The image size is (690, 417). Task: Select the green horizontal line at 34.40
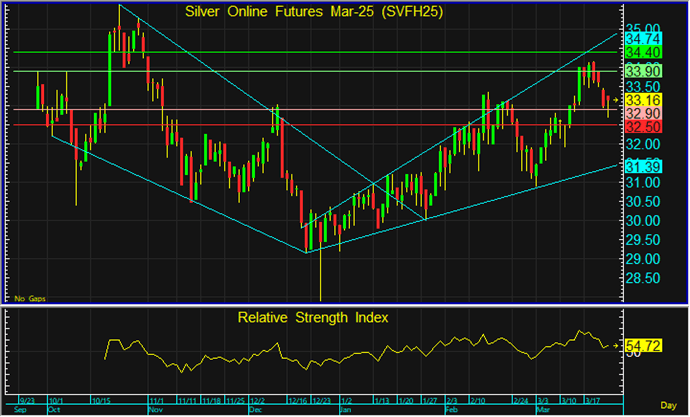tap(300, 51)
